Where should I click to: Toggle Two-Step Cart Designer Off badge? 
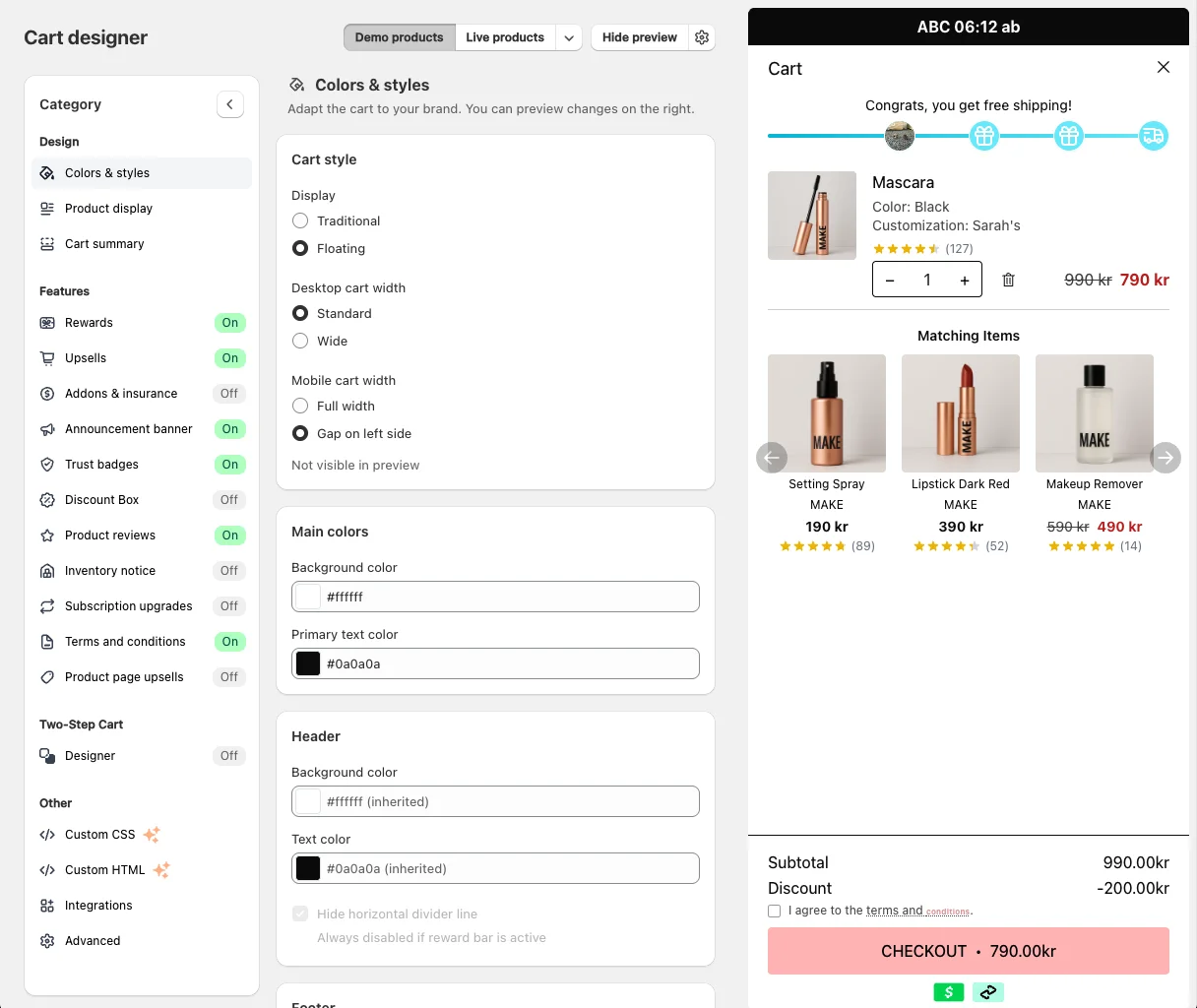coord(229,756)
